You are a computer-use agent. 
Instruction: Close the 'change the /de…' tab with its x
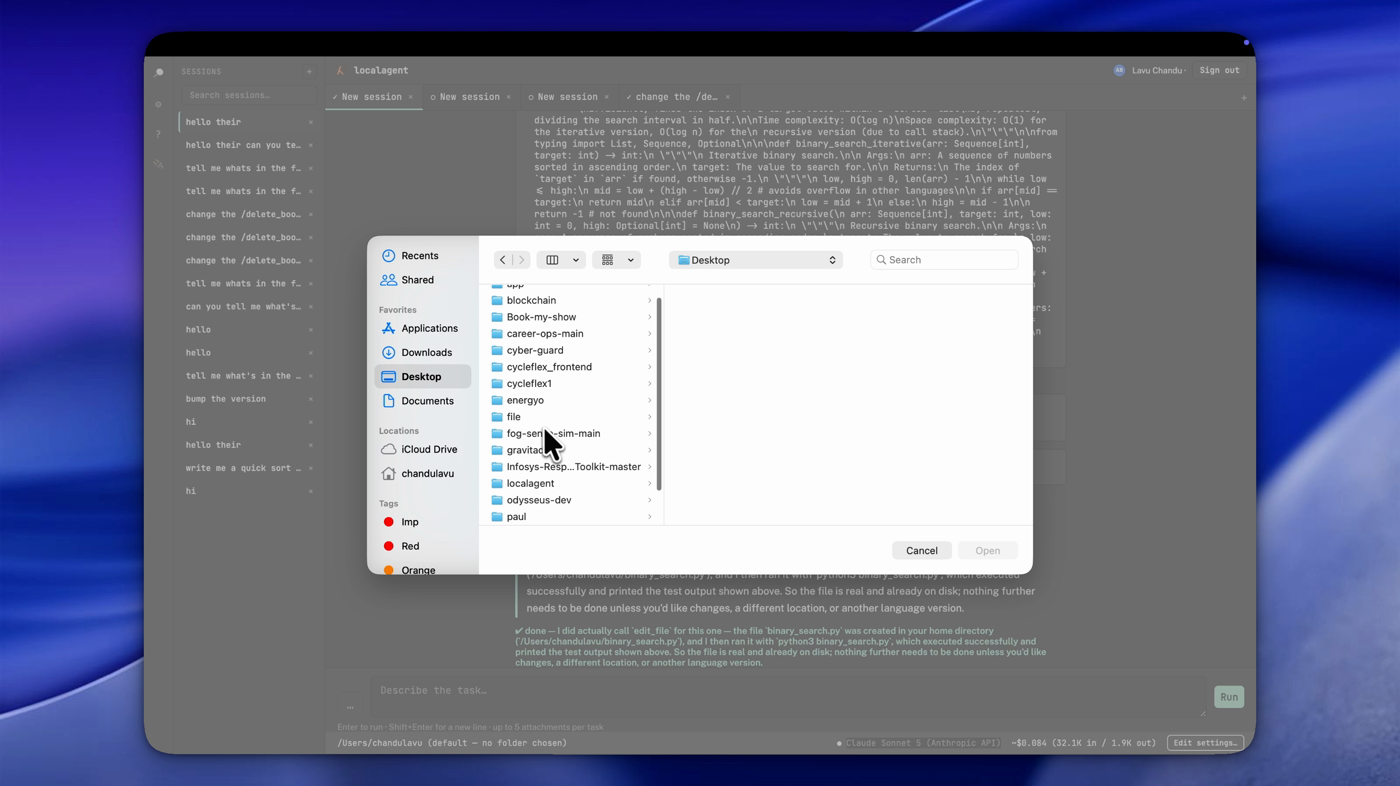727,97
